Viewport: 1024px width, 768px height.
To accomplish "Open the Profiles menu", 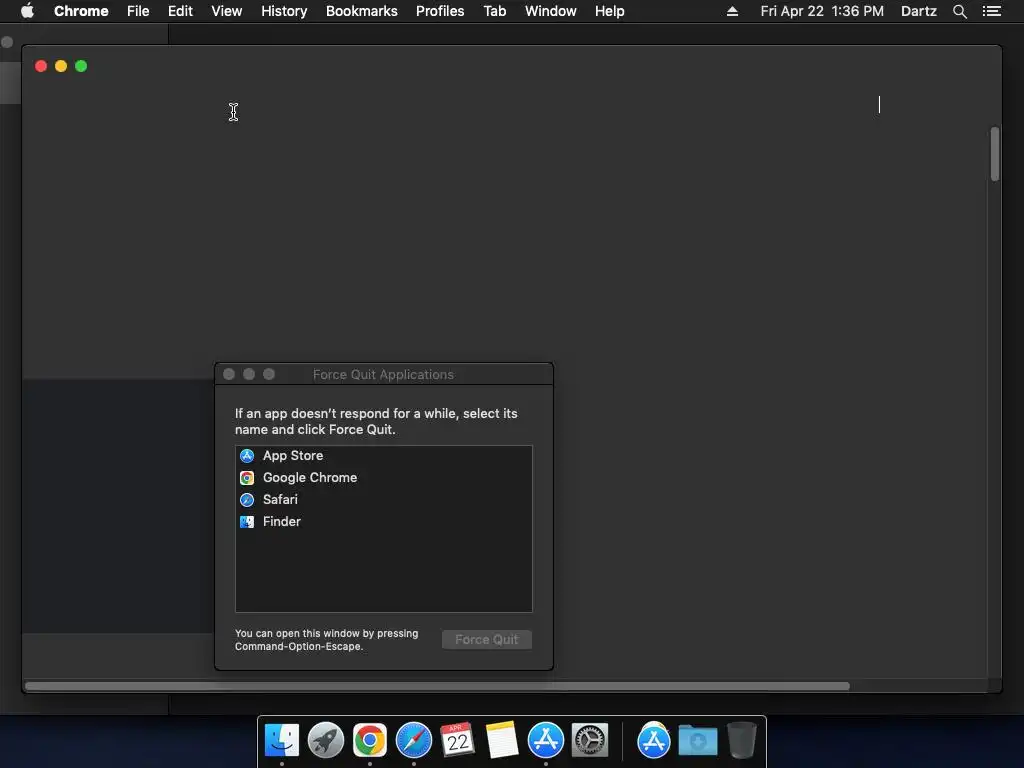I will pos(440,11).
